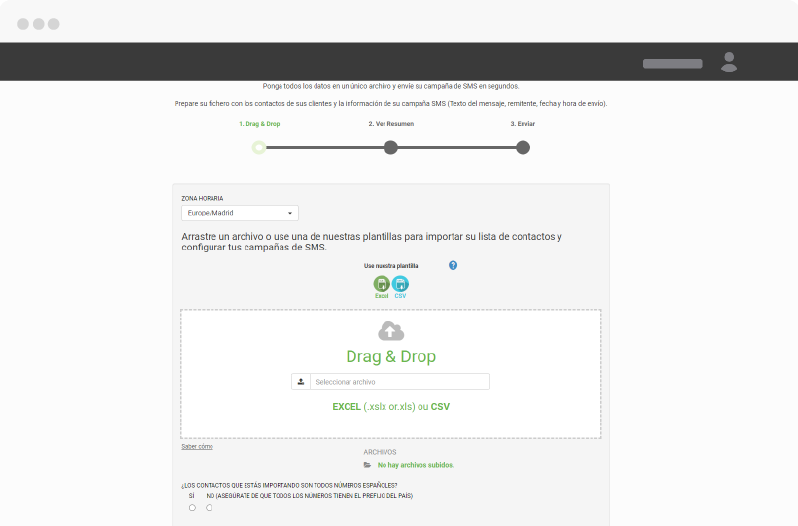
Task: Click the Drag & Drop heading text
Action: tap(391, 357)
